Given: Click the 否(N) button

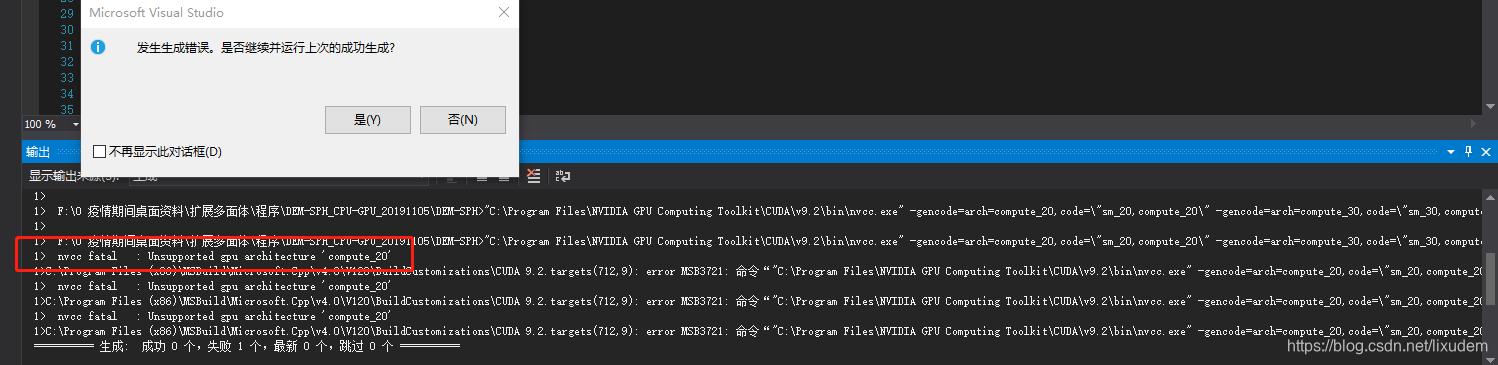Looking at the screenshot, I should click(x=463, y=119).
